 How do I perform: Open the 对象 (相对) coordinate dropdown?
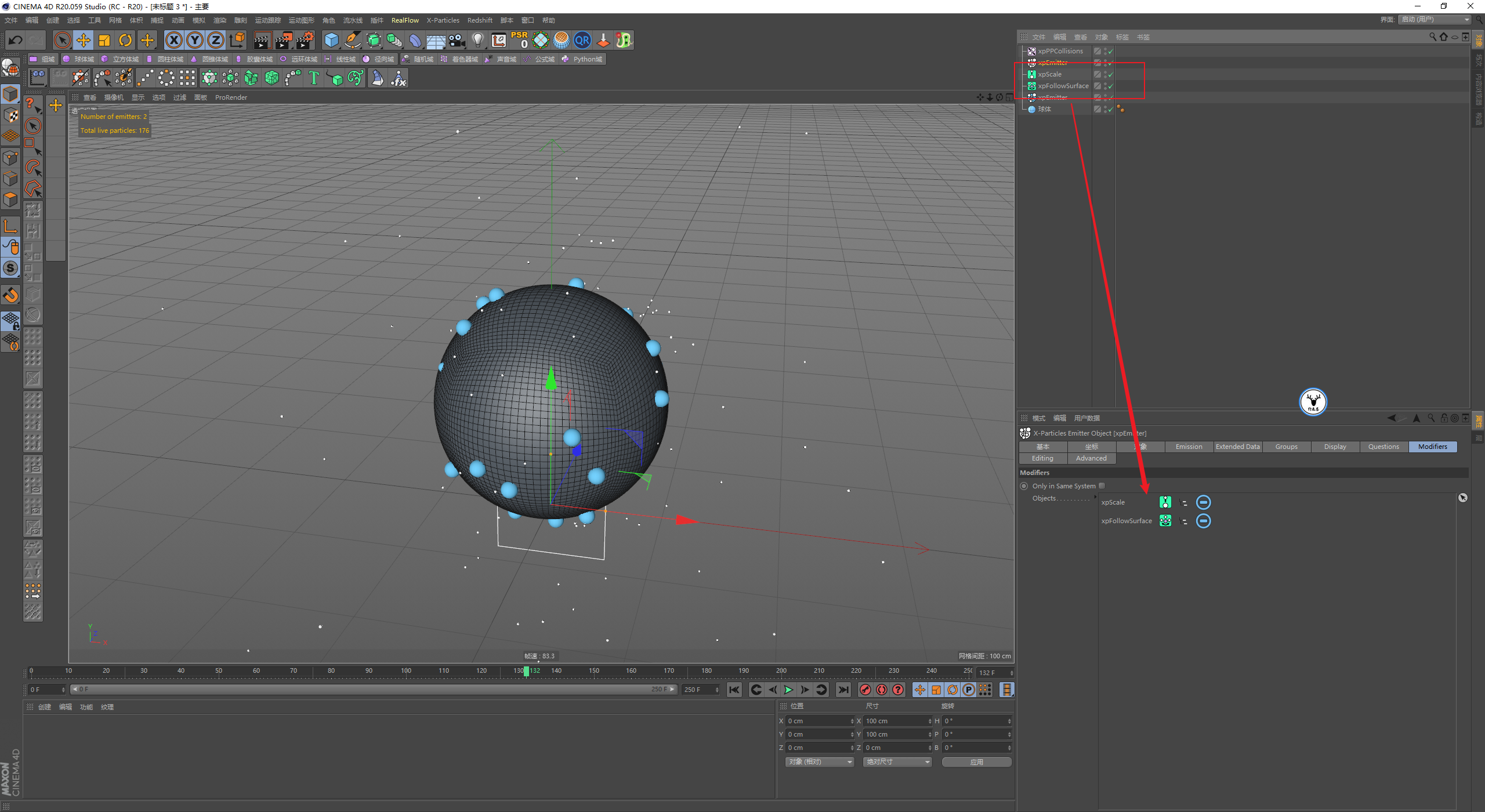coord(819,762)
